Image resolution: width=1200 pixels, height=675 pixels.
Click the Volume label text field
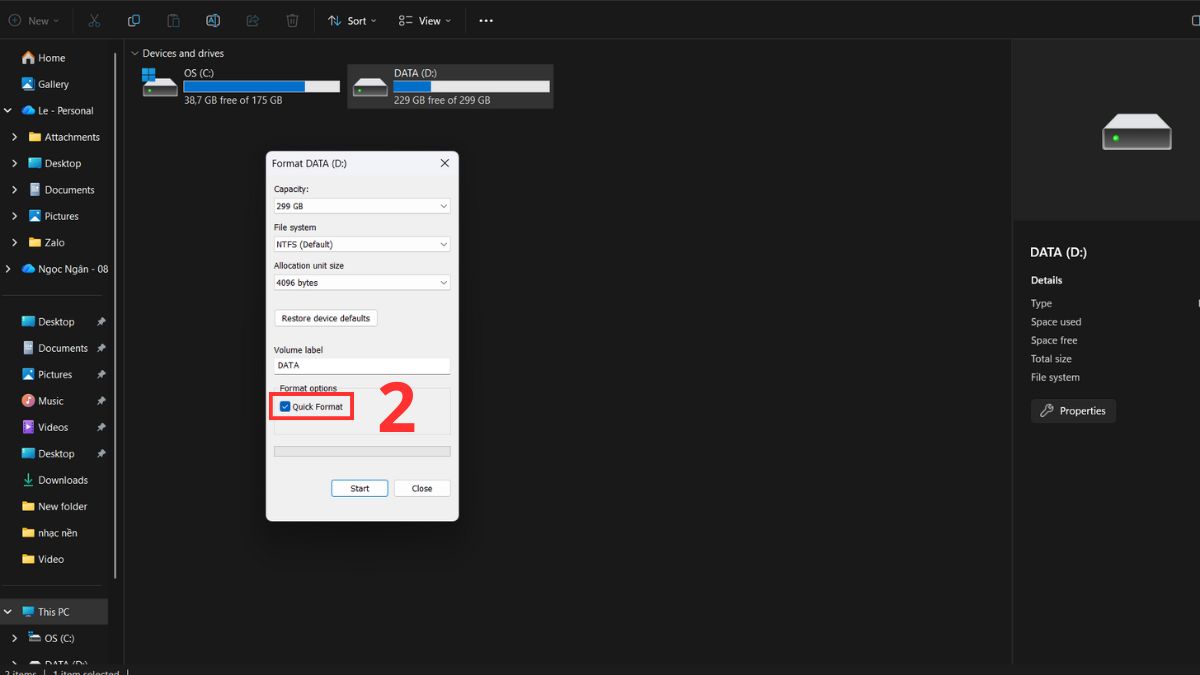[x=361, y=365]
